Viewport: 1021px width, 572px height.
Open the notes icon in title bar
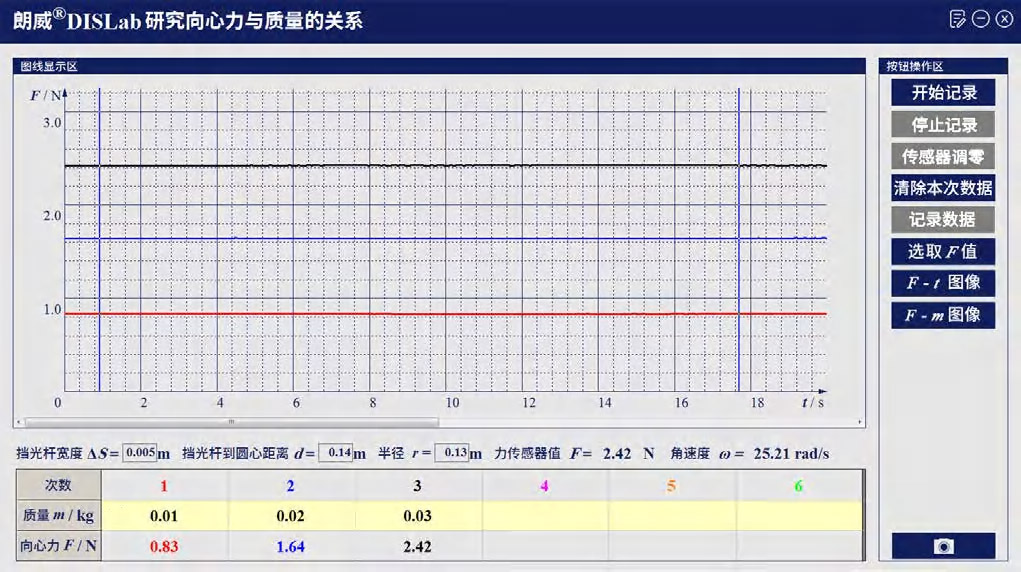click(957, 19)
